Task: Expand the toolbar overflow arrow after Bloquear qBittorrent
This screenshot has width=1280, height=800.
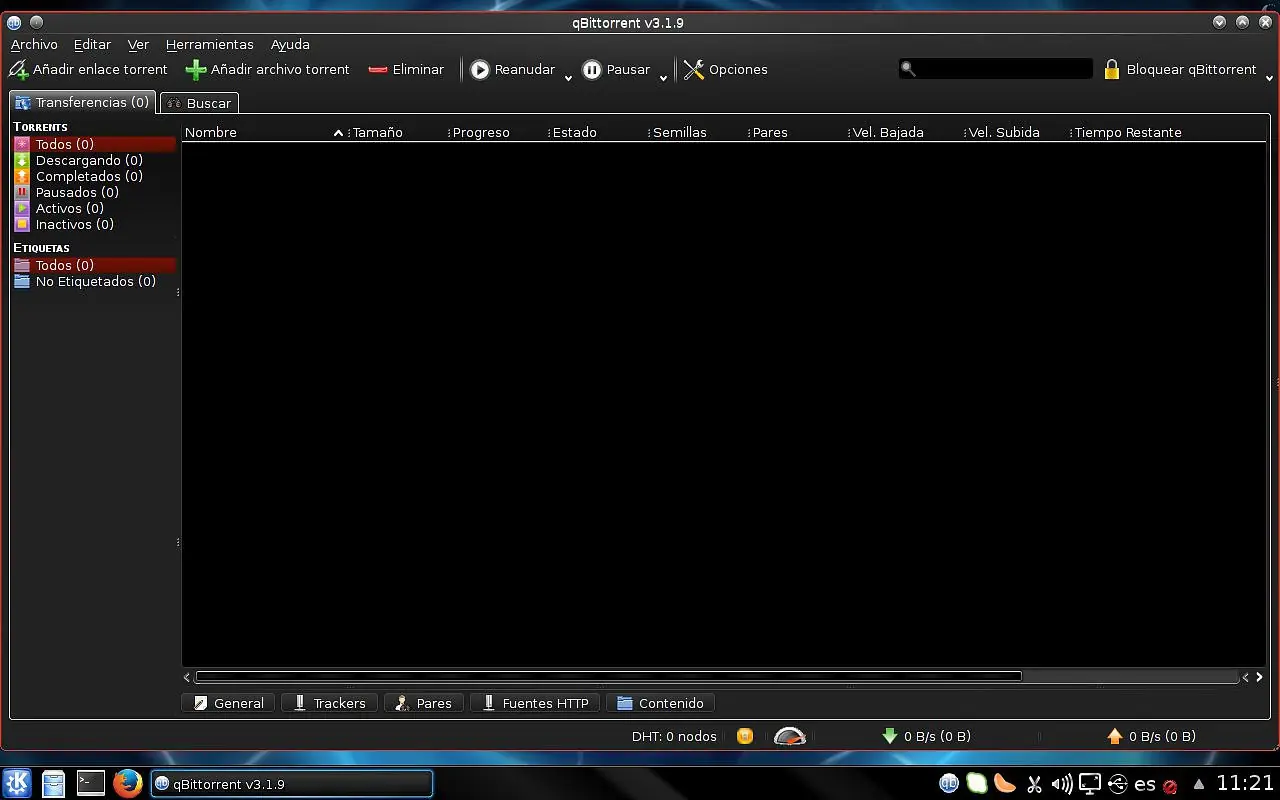Action: pyautogui.click(x=1270, y=77)
